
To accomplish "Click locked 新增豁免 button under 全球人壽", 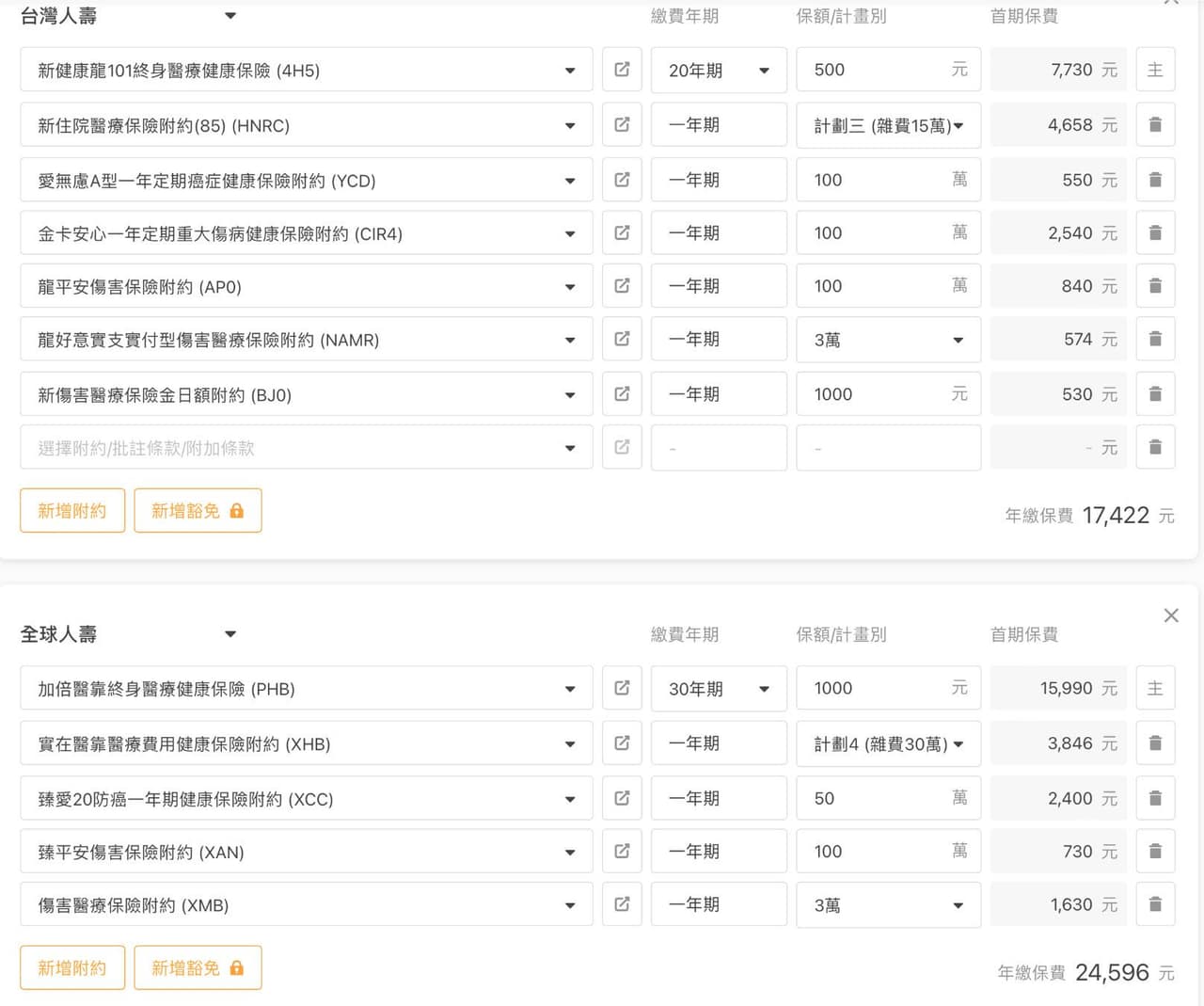I will pos(198,967).
